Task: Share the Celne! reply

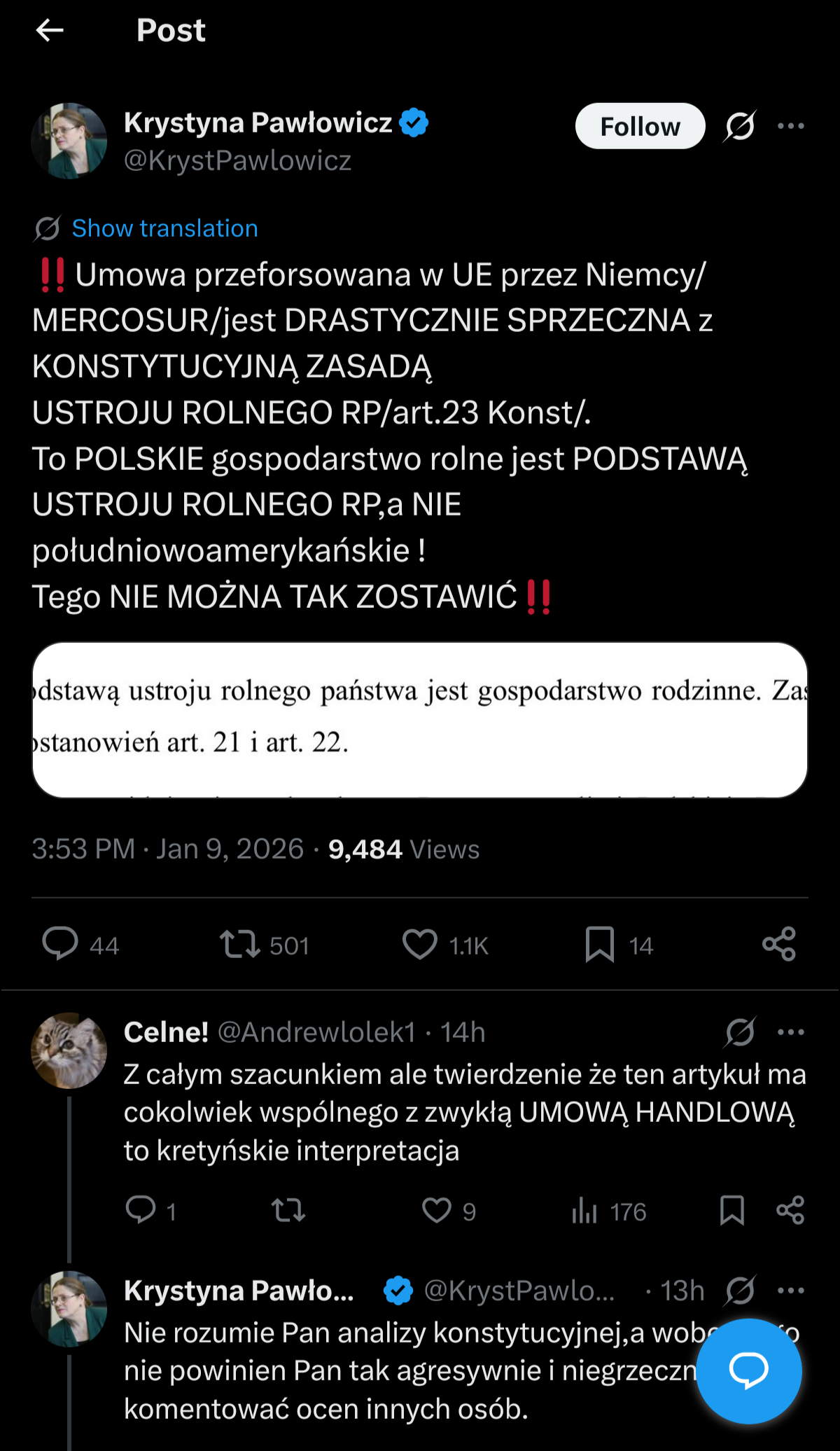Action: (790, 1210)
